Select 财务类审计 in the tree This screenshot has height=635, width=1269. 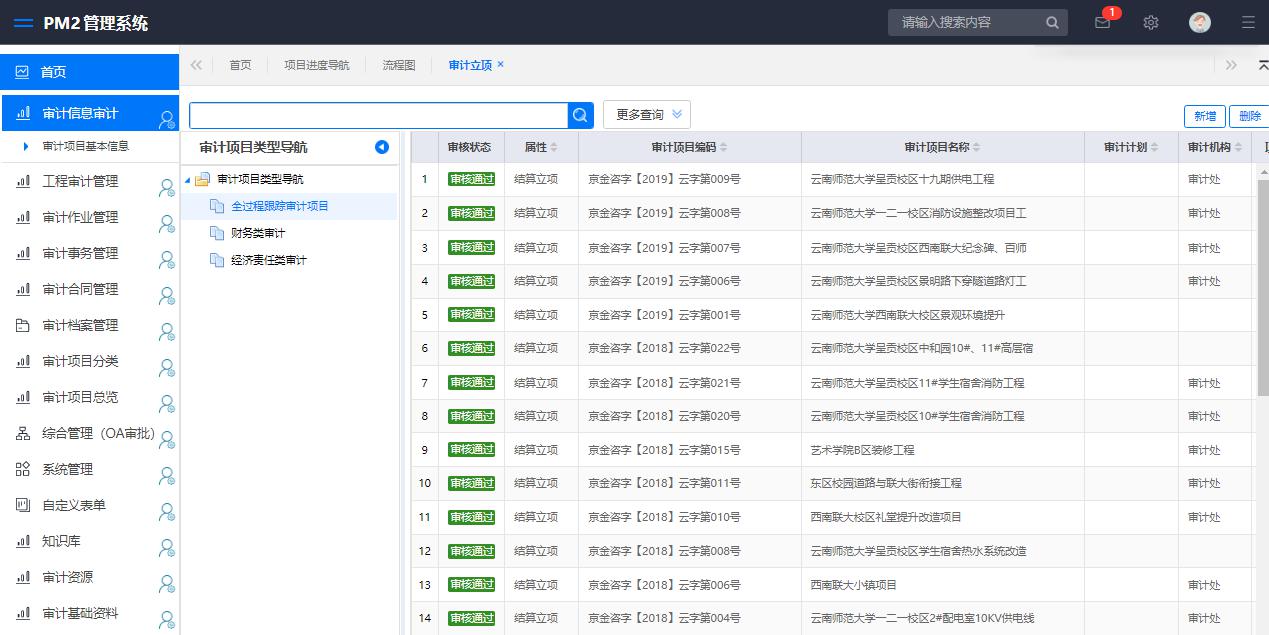(x=258, y=233)
